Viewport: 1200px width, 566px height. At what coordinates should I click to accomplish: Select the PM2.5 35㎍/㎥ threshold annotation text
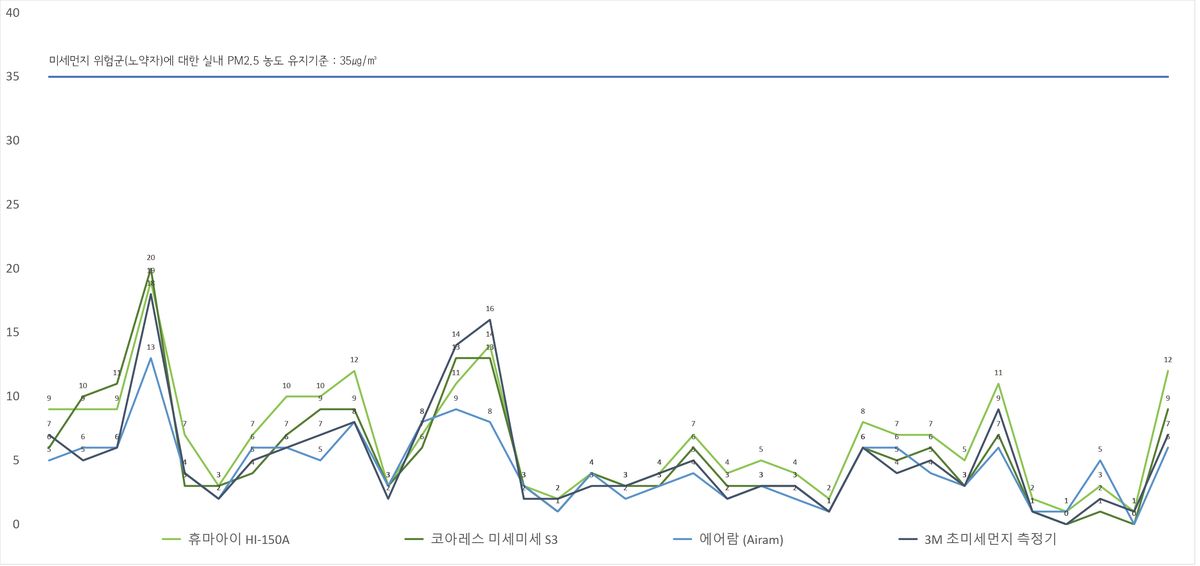(212, 61)
